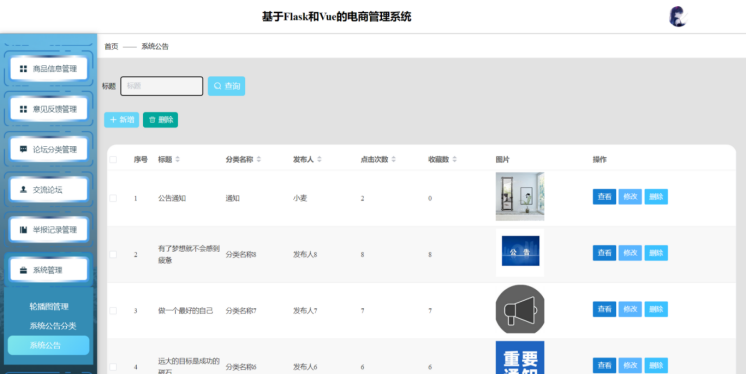Image resolution: width=746 pixels, height=375 pixels.
Task: Open the room picture thumbnail in row 1
Action: pos(520,197)
